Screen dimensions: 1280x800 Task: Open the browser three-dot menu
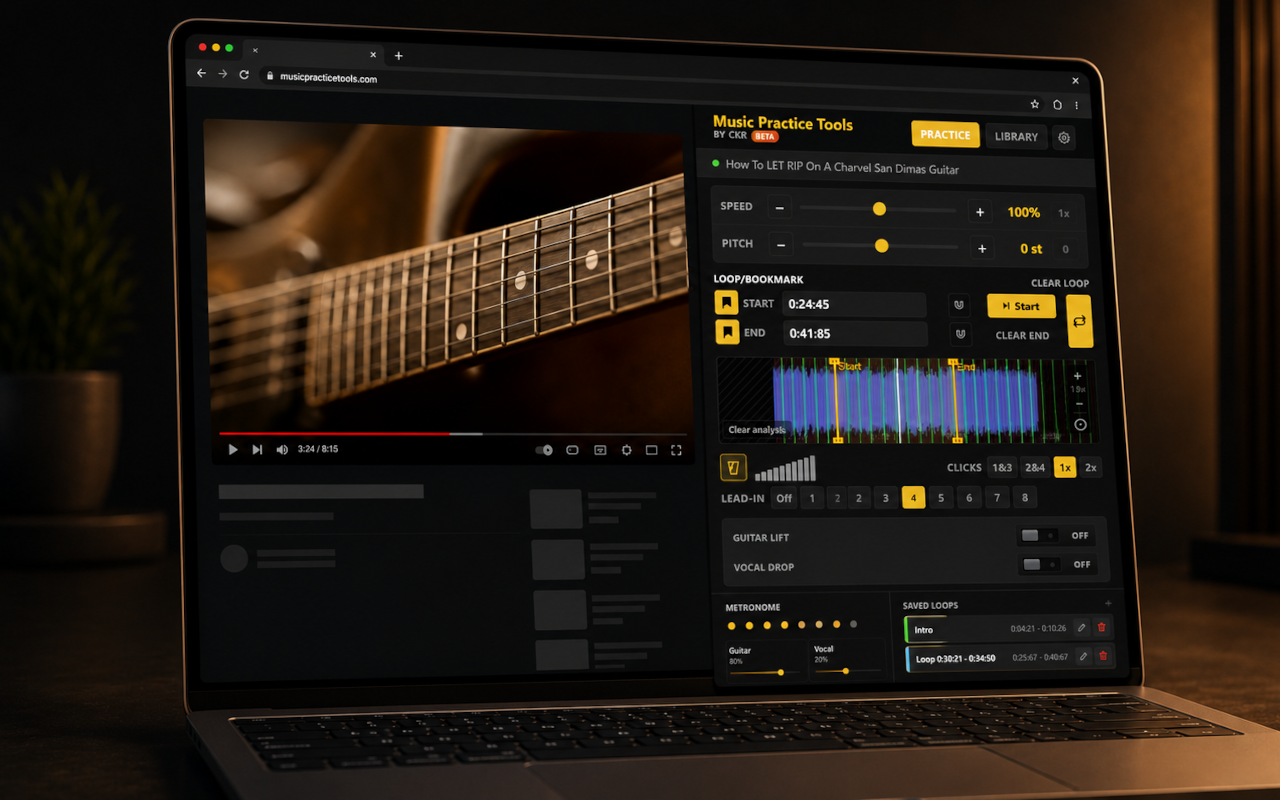click(x=1077, y=105)
